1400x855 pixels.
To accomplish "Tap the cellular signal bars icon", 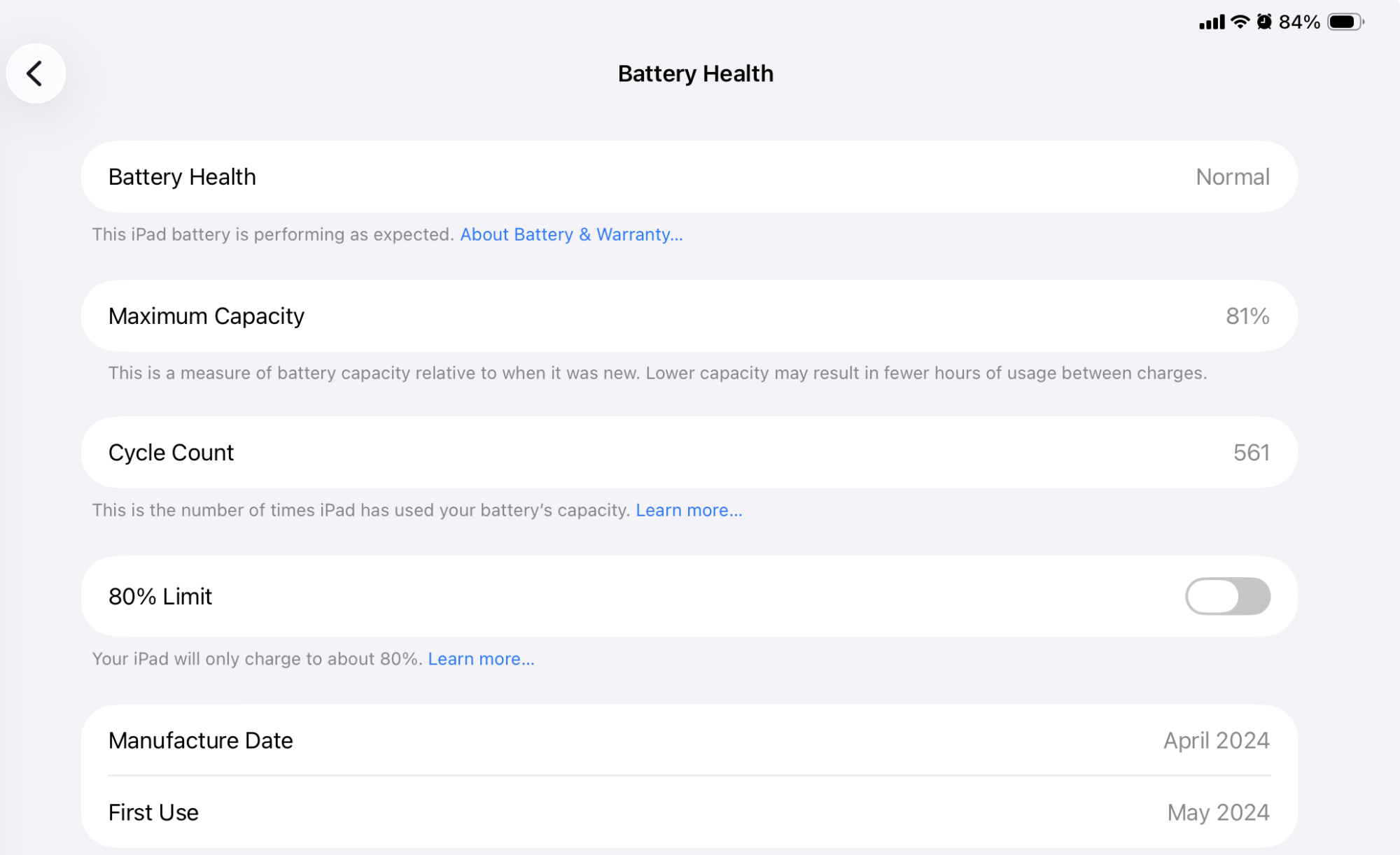I will click(1211, 22).
